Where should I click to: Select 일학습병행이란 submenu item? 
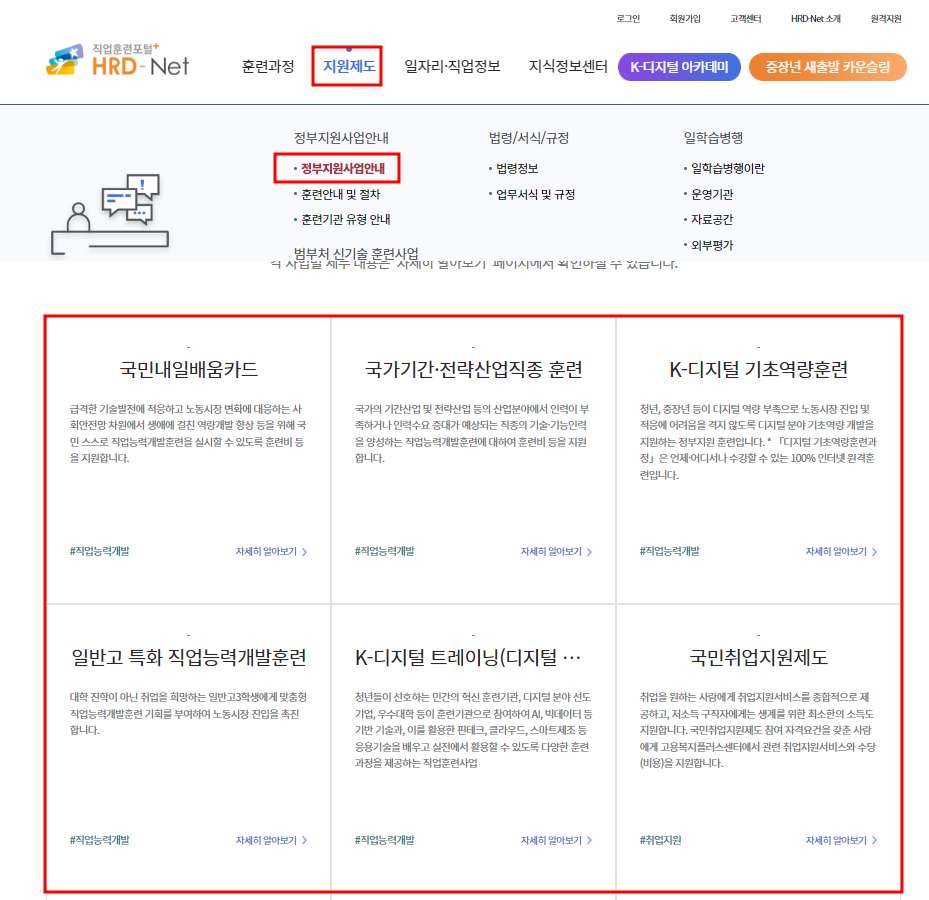(728, 168)
